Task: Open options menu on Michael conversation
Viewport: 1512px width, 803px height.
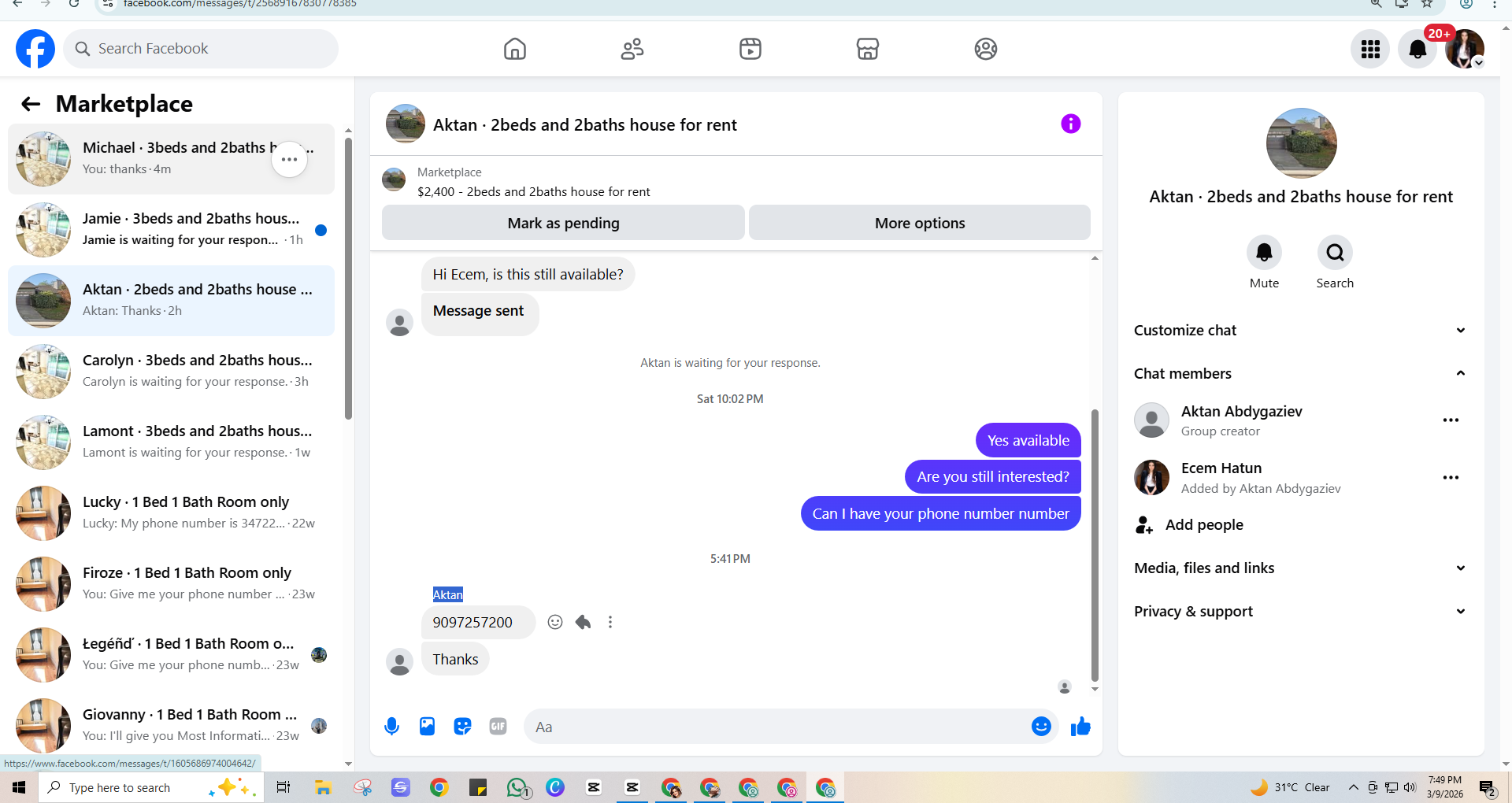Action: click(290, 159)
